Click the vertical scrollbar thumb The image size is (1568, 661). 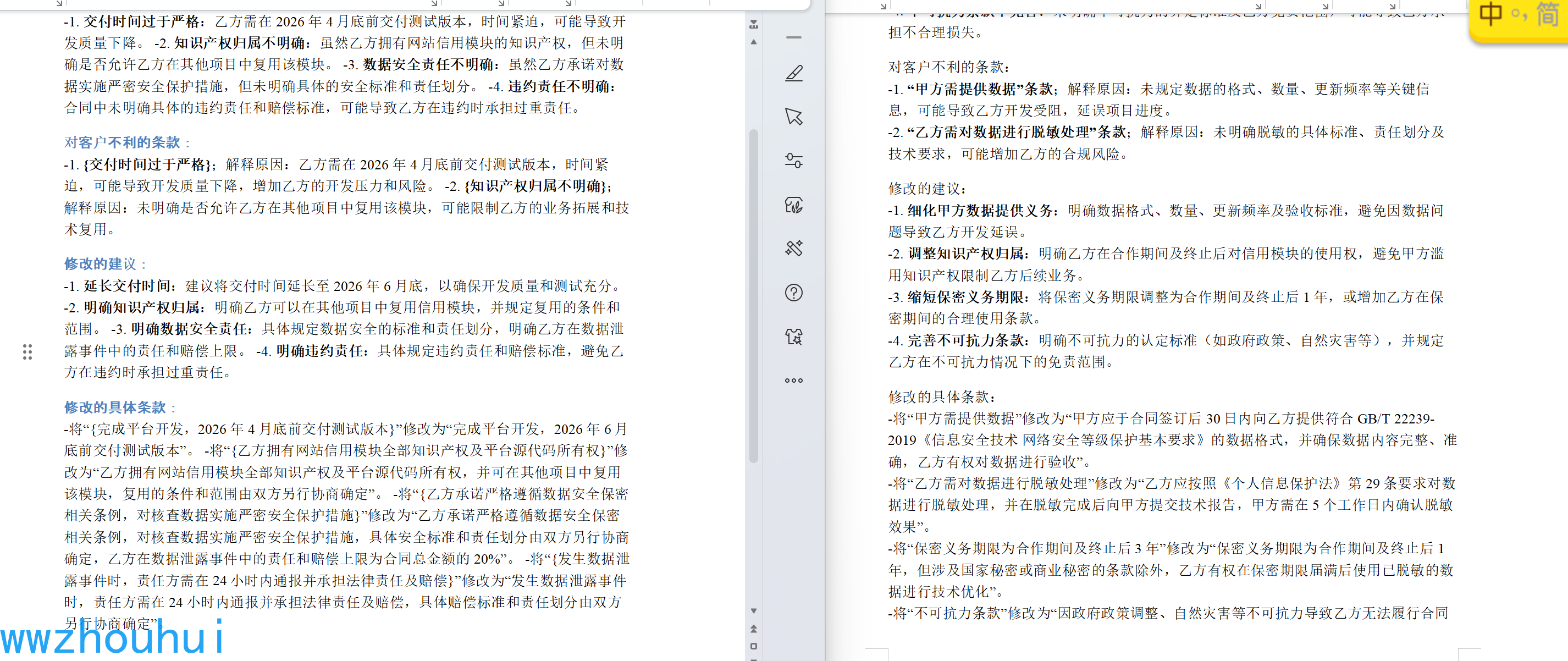754,295
